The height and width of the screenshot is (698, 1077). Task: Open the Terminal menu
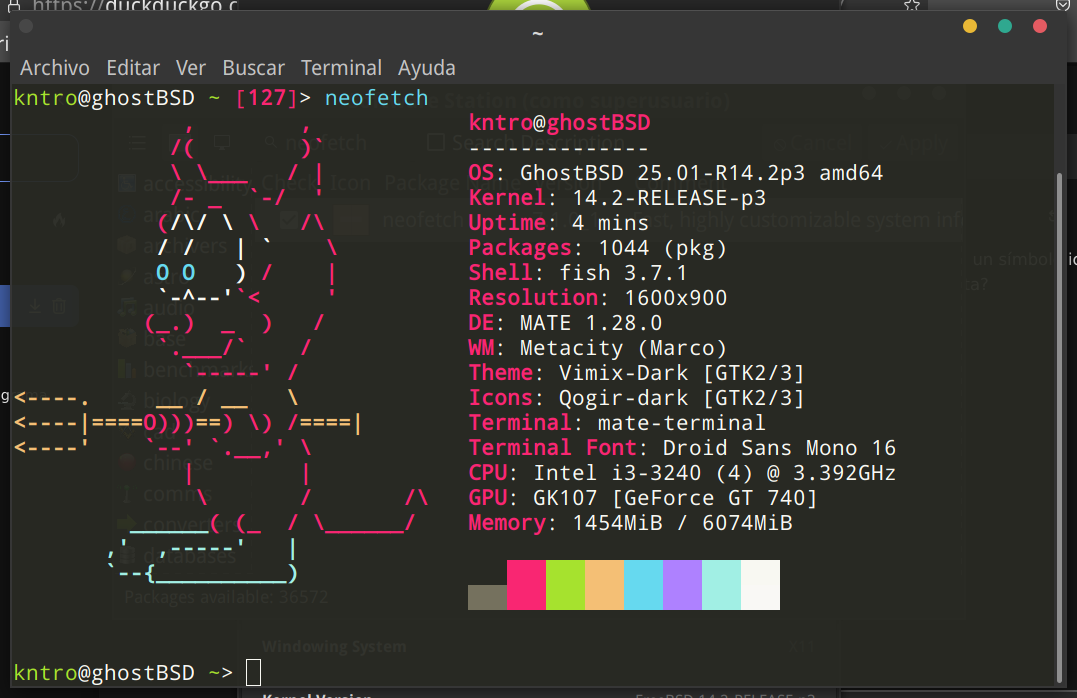[341, 68]
